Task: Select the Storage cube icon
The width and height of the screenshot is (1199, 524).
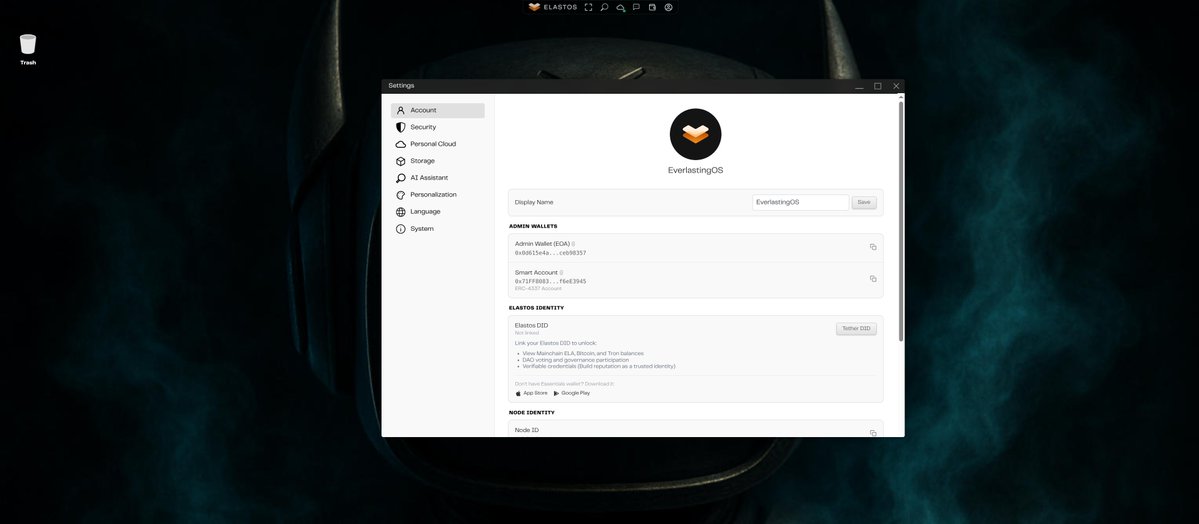Action: pos(401,161)
